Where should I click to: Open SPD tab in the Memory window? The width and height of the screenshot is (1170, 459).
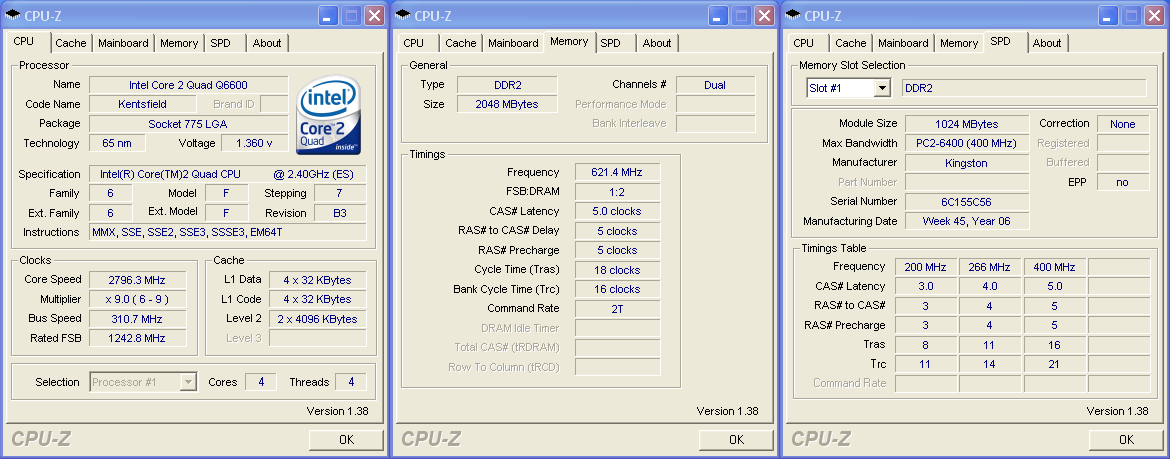pos(610,43)
